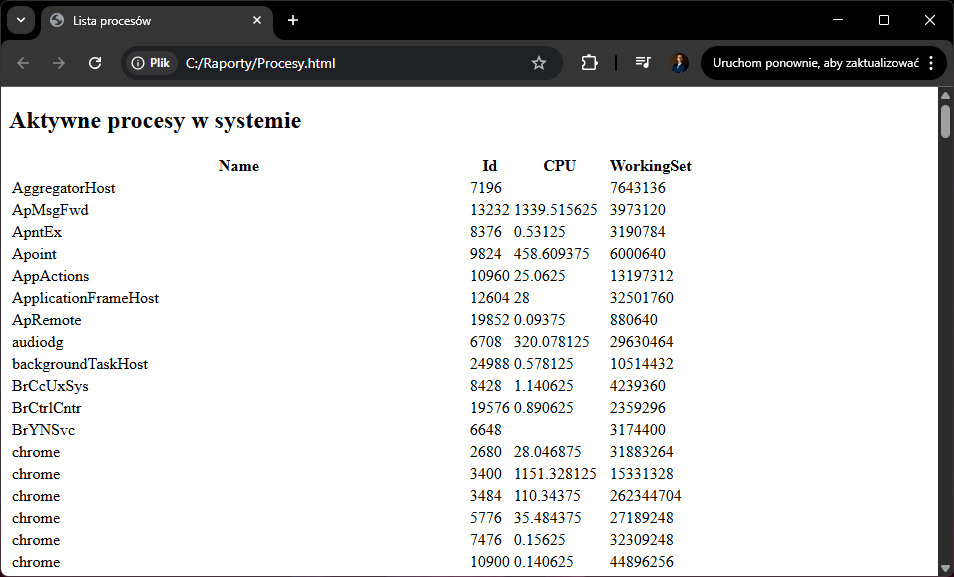The height and width of the screenshot is (577, 954).
Task: Open the media controls icon
Action: pyautogui.click(x=643, y=63)
